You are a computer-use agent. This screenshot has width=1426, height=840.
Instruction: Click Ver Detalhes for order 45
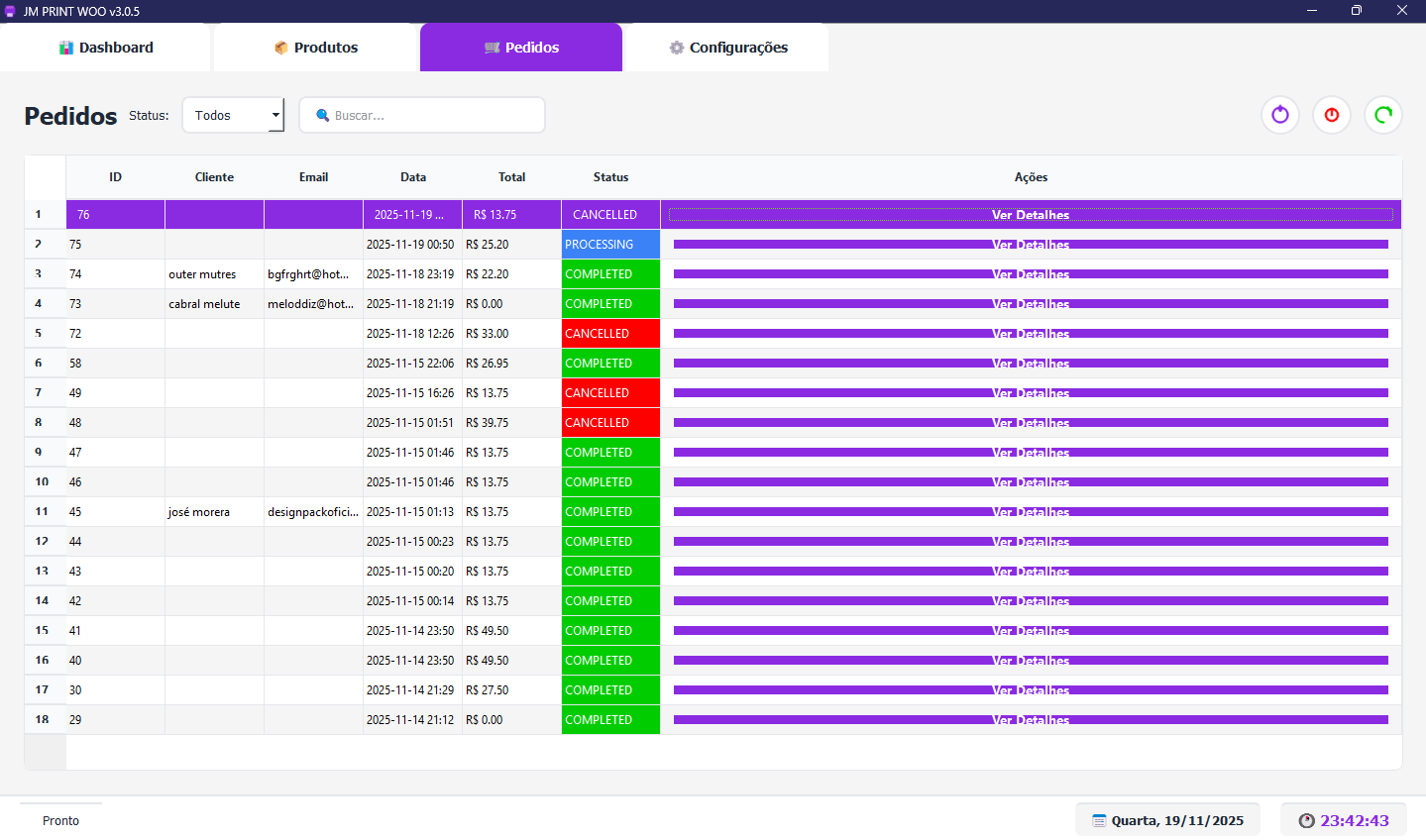click(1031, 512)
